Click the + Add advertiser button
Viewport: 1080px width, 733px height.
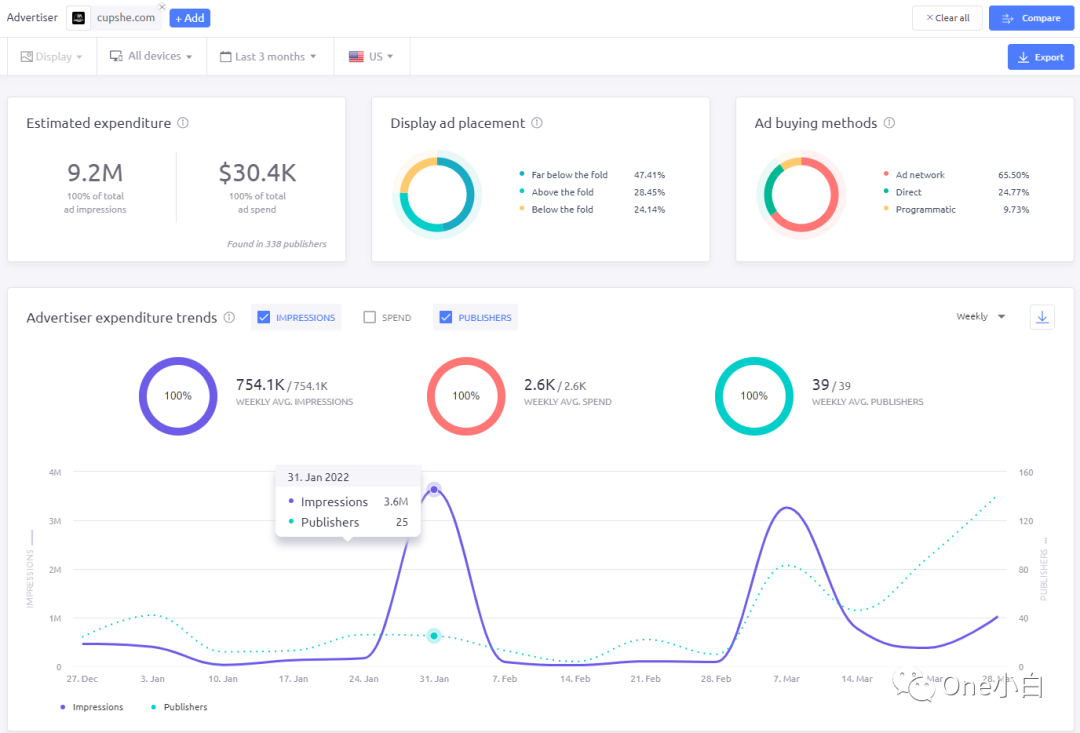(189, 17)
